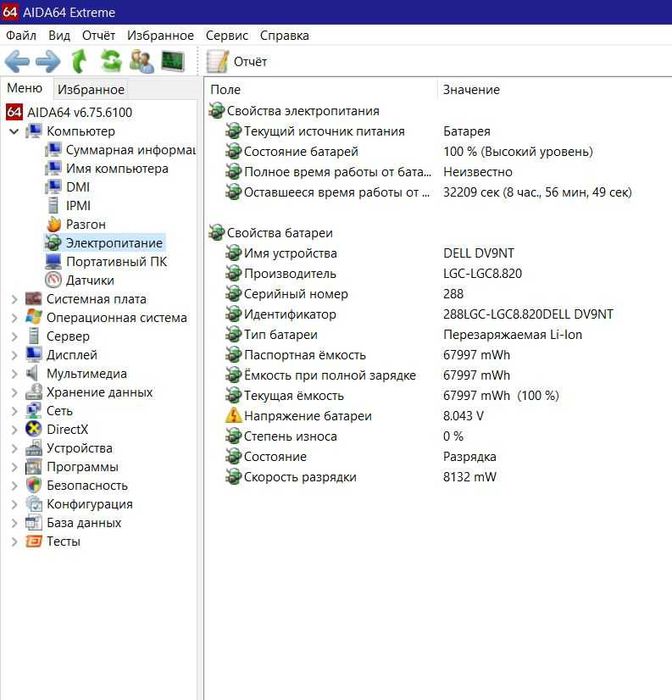Select Суммарная информация tree item
This screenshot has height=700, width=672.
(x=130, y=150)
